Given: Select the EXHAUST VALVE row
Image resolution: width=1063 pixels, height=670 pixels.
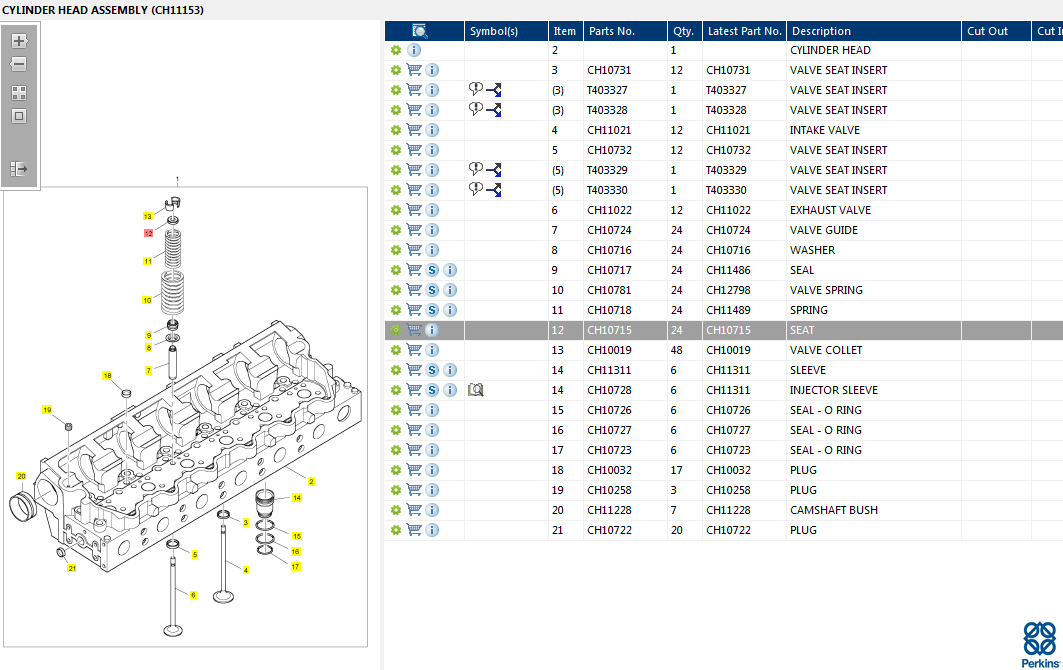Looking at the screenshot, I should pos(830,210).
